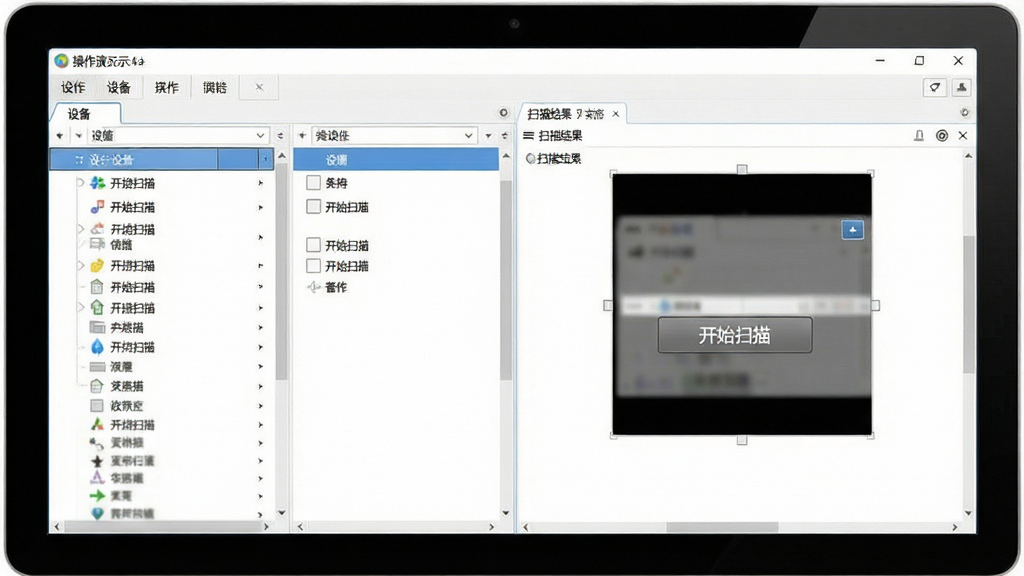The image size is (1024, 576).
Task: Click the updown arrows right of 设備 combo
Action: (280, 136)
